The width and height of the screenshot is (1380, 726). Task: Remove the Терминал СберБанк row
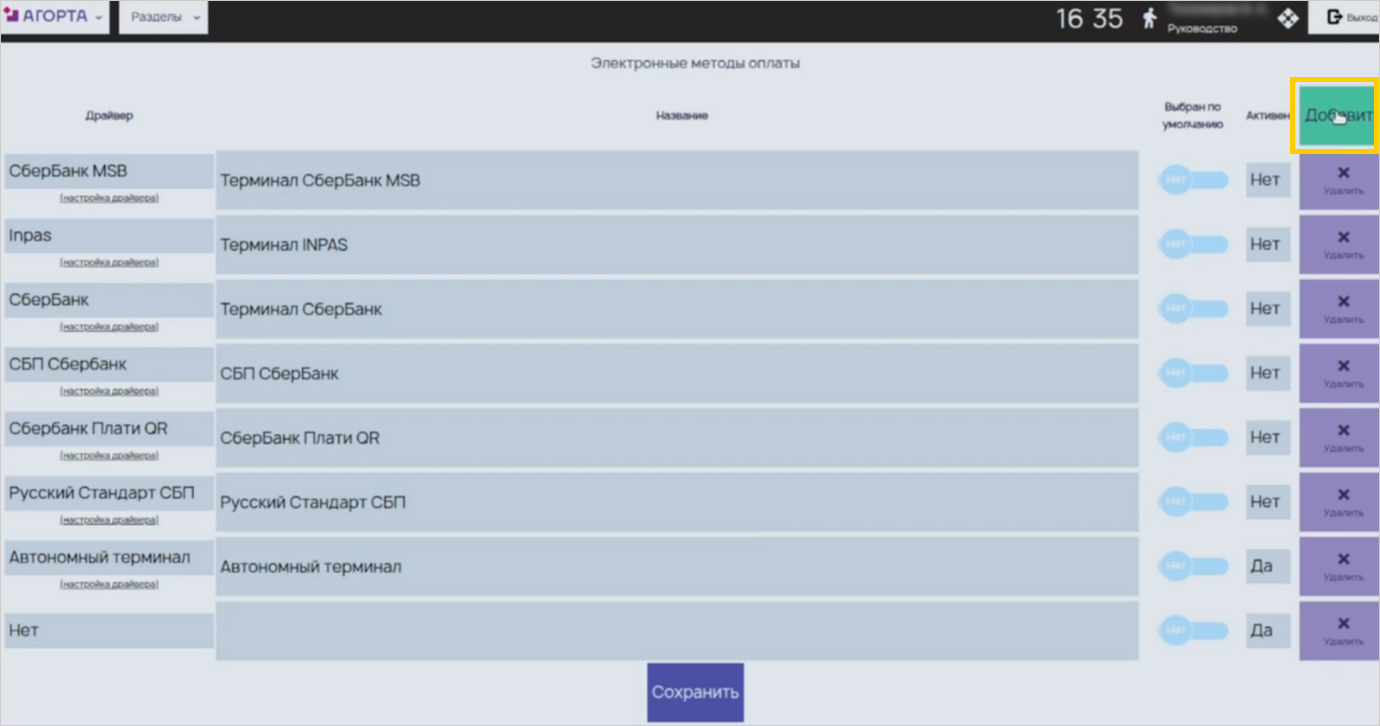(1338, 309)
